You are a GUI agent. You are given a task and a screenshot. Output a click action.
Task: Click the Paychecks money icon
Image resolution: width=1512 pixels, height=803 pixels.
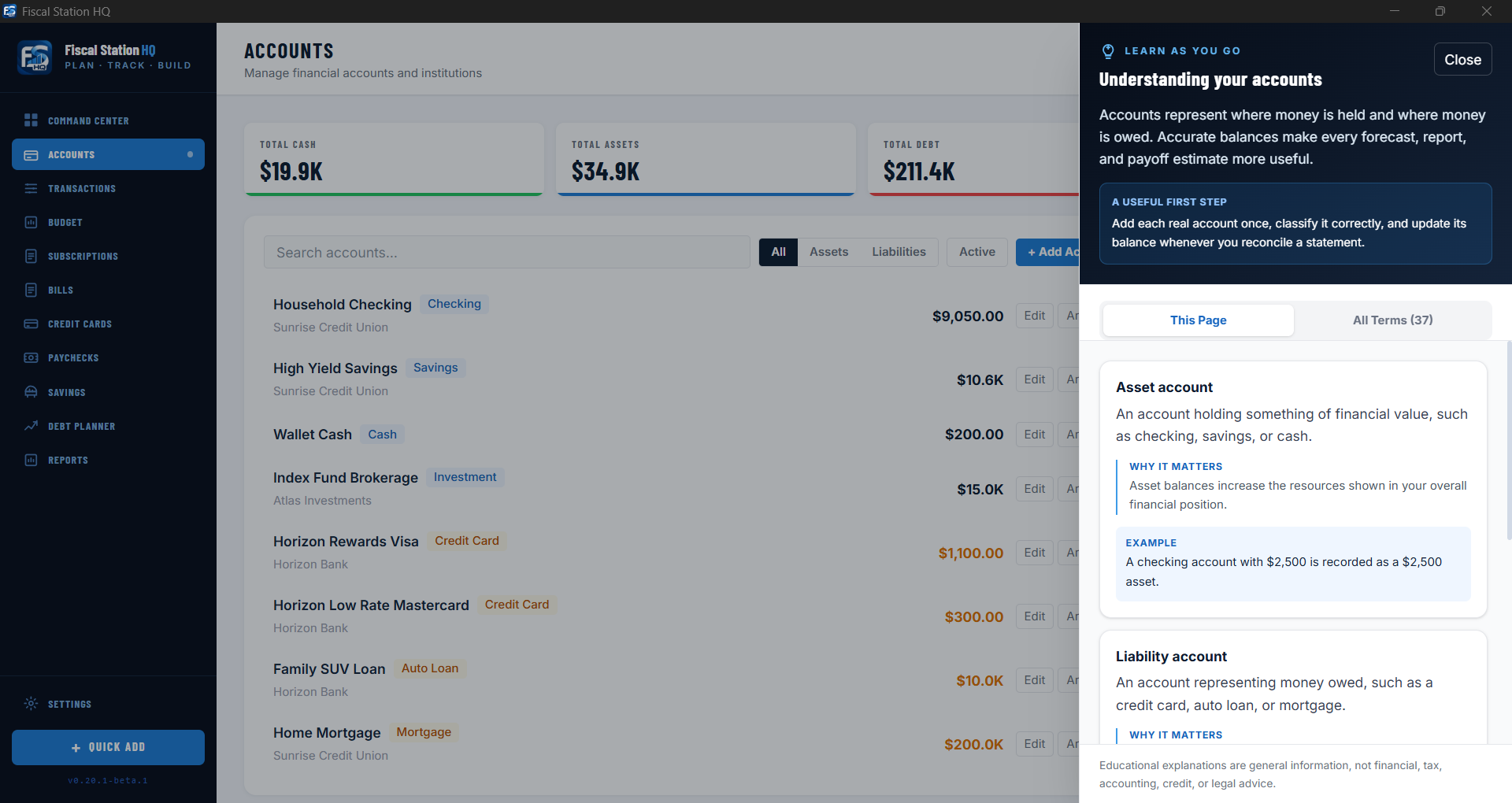[x=31, y=357]
